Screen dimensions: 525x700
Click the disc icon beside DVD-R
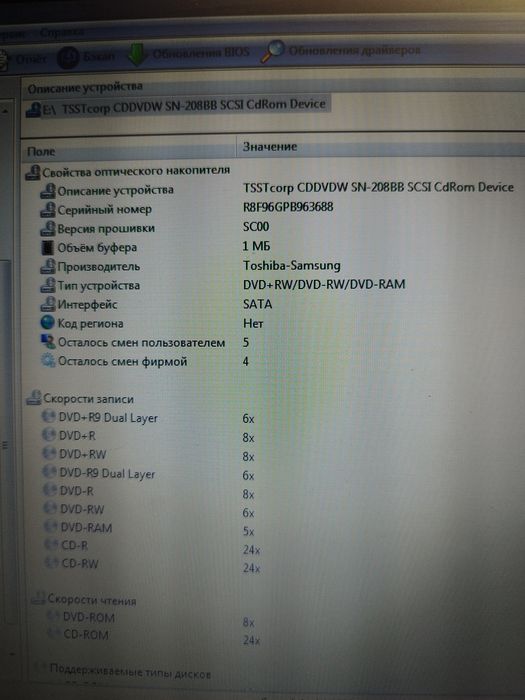[x=50, y=490]
